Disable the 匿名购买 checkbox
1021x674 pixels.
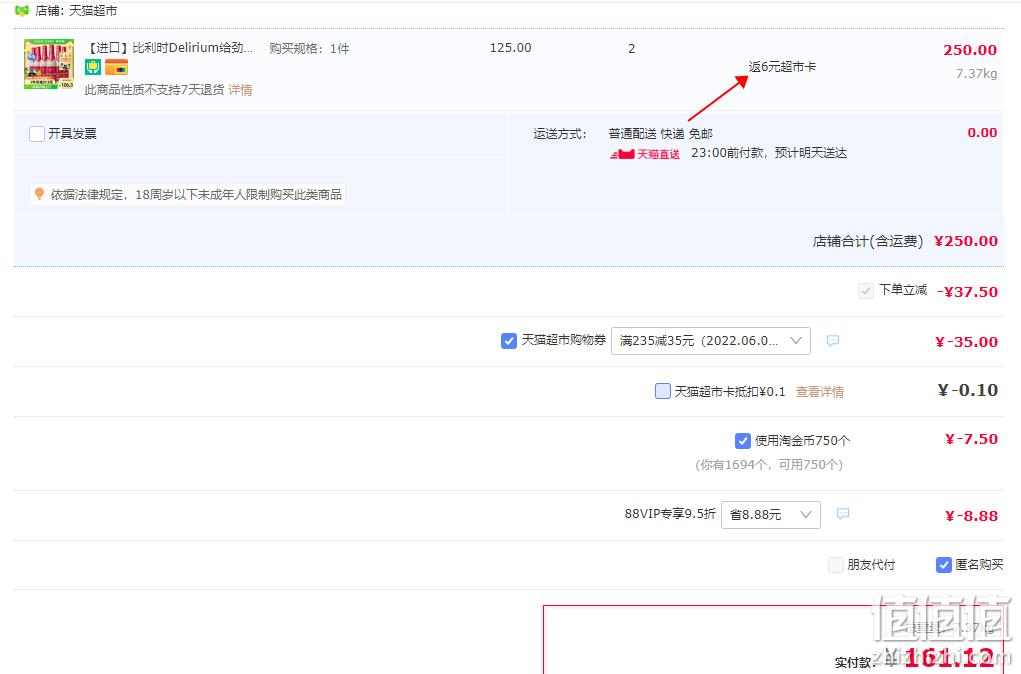coord(944,565)
